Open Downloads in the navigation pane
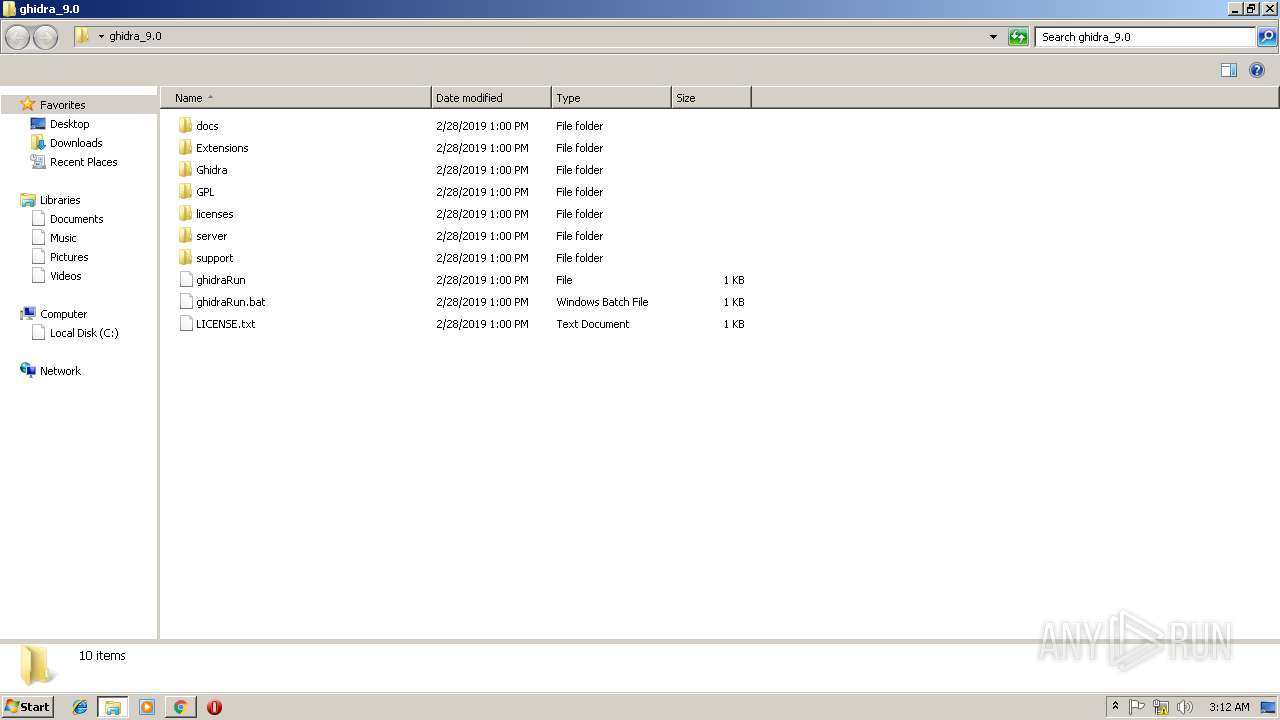 click(x=76, y=143)
